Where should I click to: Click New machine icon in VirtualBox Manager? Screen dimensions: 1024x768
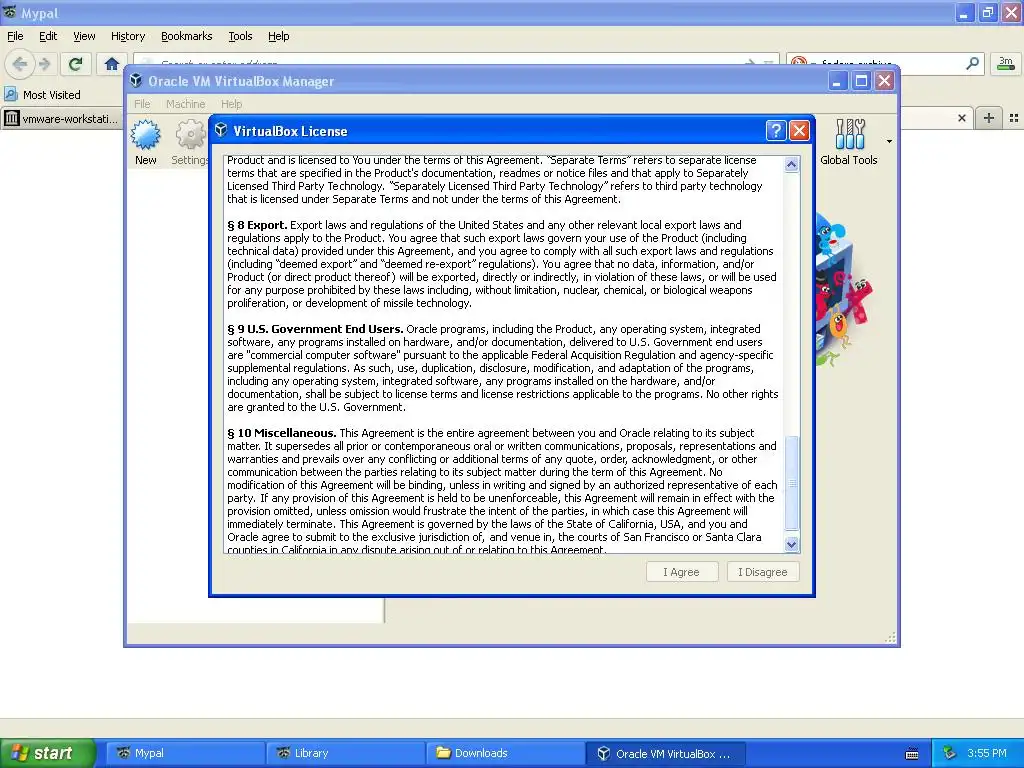[146, 142]
